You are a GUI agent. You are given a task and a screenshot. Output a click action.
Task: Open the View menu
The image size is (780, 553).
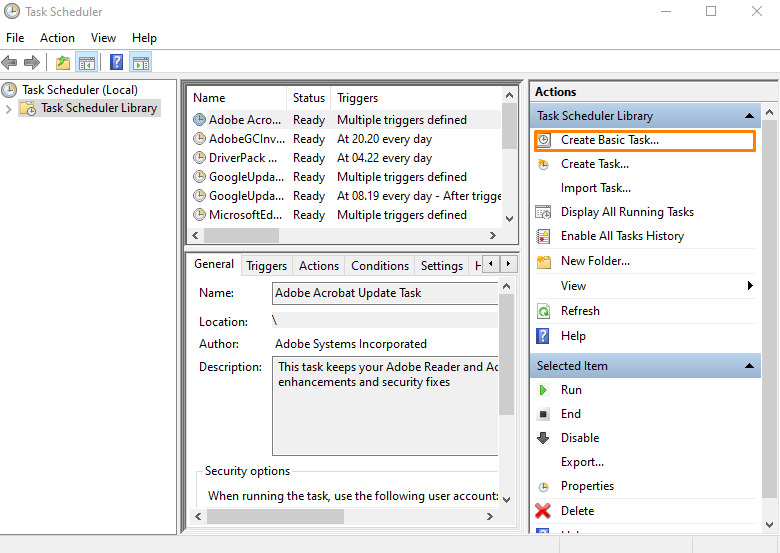click(x=103, y=38)
